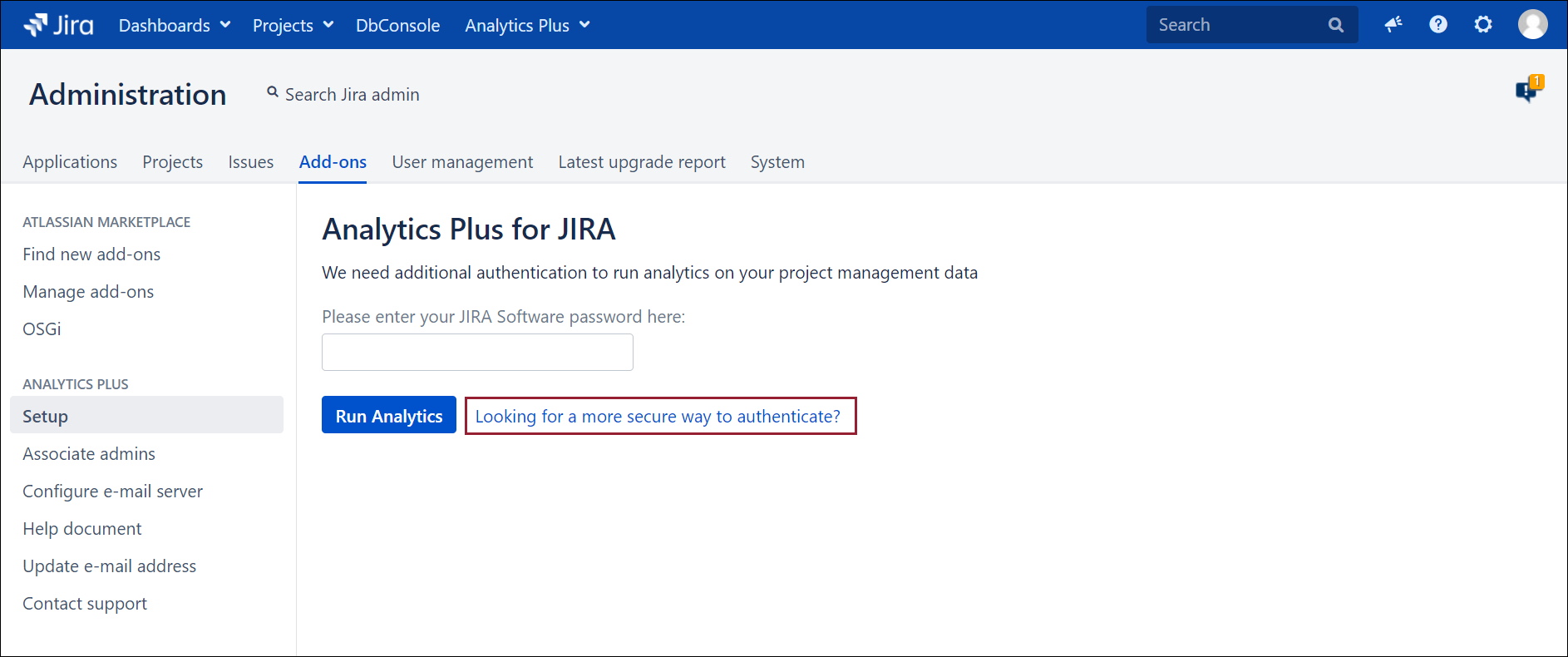Image resolution: width=1568 pixels, height=657 pixels.
Task: Open the user profile avatar
Action: pos(1532,25)
